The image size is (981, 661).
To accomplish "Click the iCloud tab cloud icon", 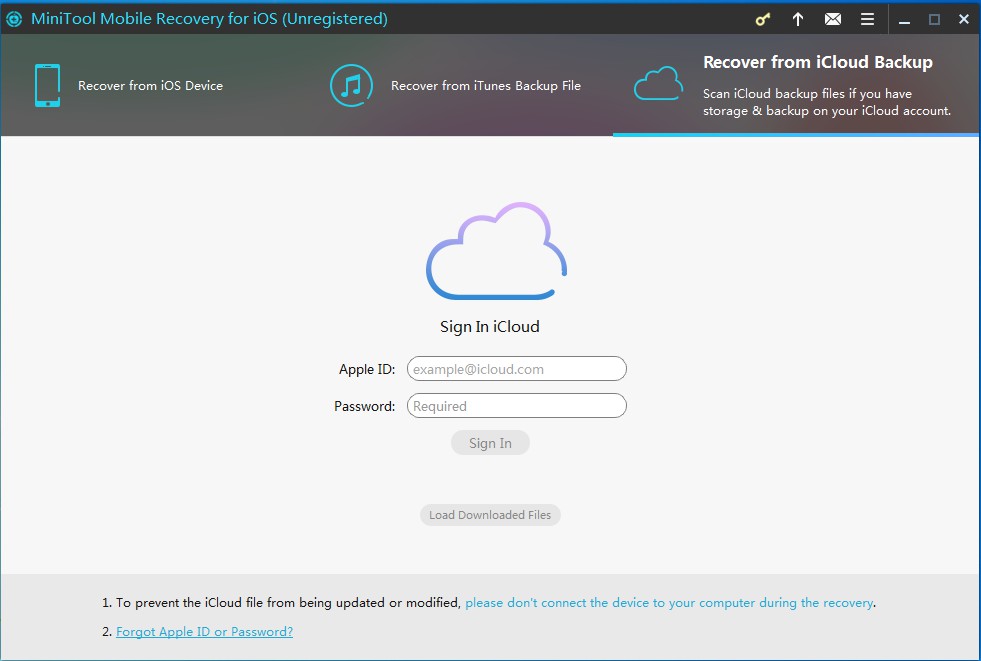I will point(658,84).
